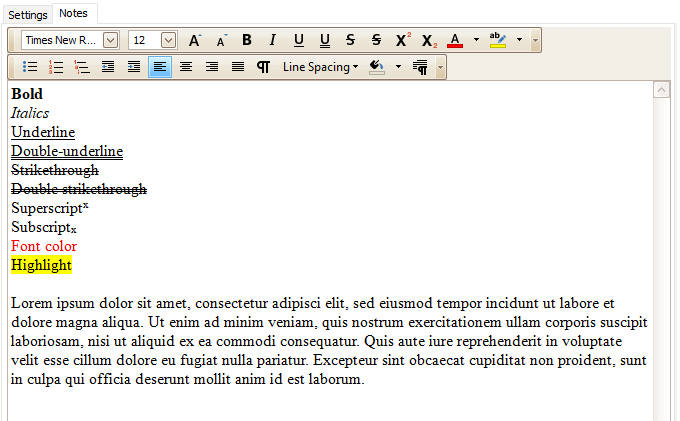Image resolution: width=680 pixels, height=421 pixels.
Task: Open the font size dropdown arrow
Action: coord(168,40)
